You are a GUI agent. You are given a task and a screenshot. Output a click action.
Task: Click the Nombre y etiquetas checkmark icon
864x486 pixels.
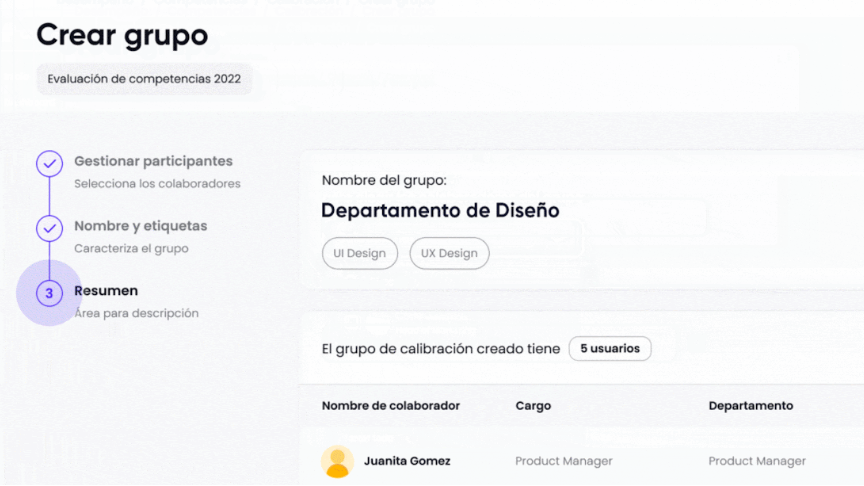[x=49, y=229]
